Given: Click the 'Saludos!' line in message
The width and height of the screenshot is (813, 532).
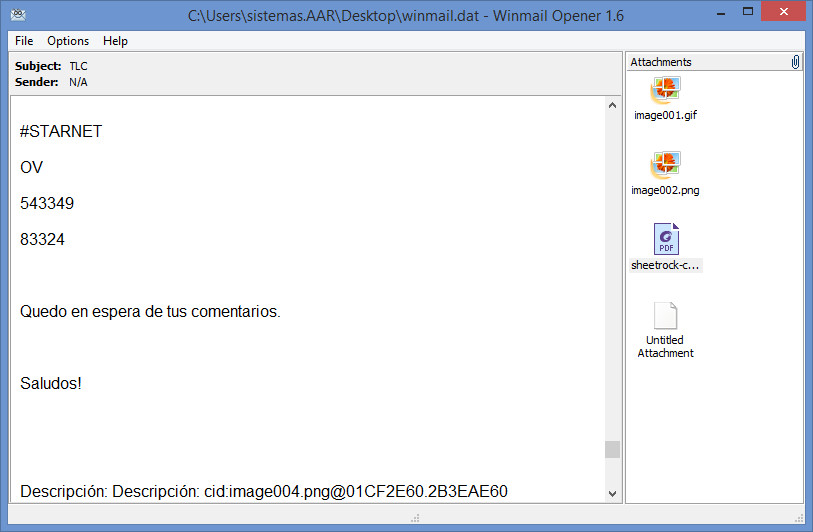Looking at the screenshot, I should pyautogui.click(x=51, y=383).
